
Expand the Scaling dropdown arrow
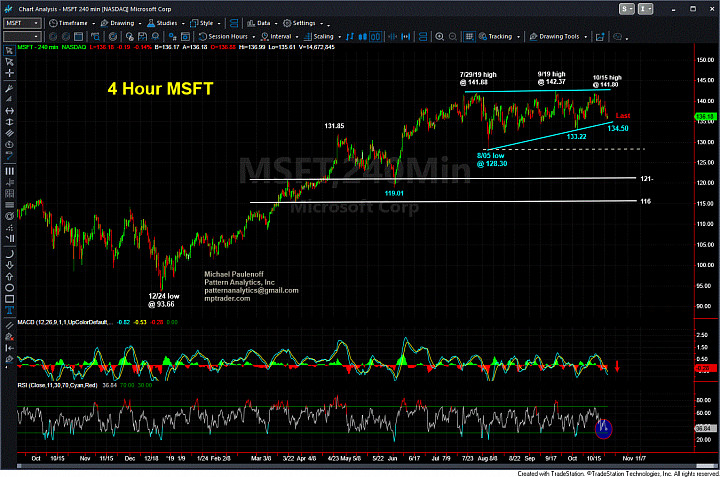(x=339, y=37)
